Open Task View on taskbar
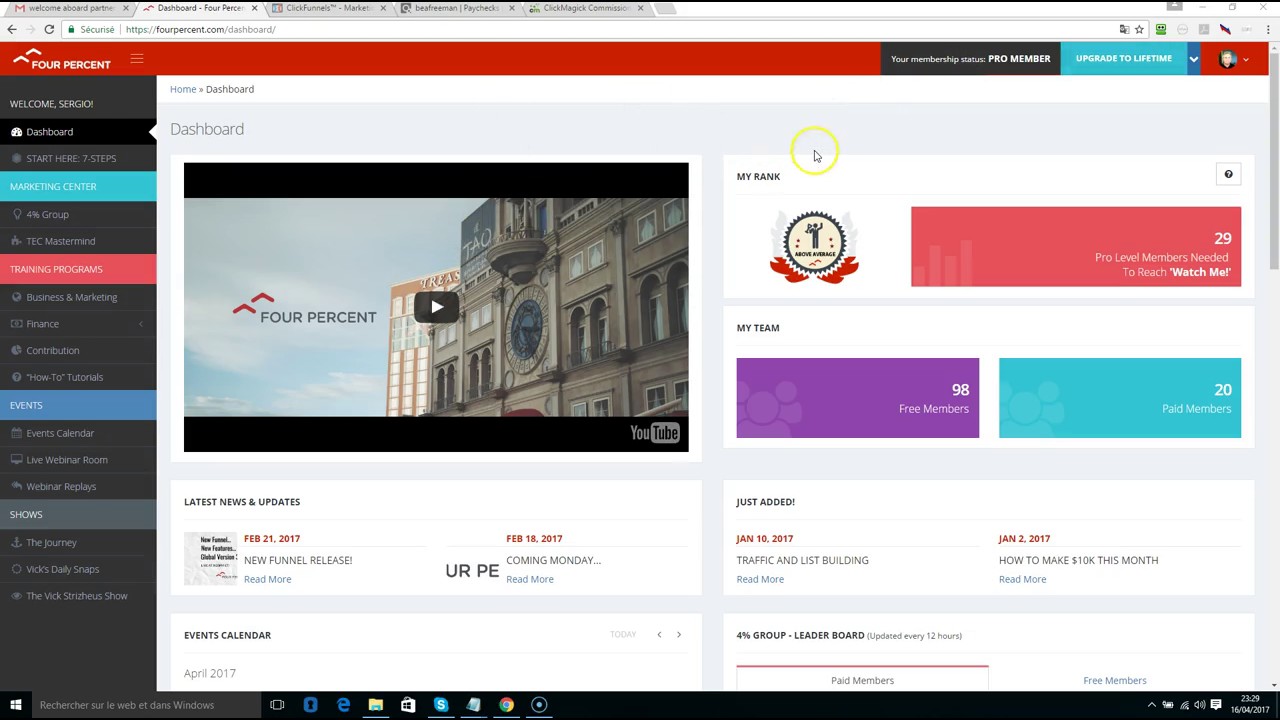This screenshot has height=720, width=1280. tap(277, 705)
